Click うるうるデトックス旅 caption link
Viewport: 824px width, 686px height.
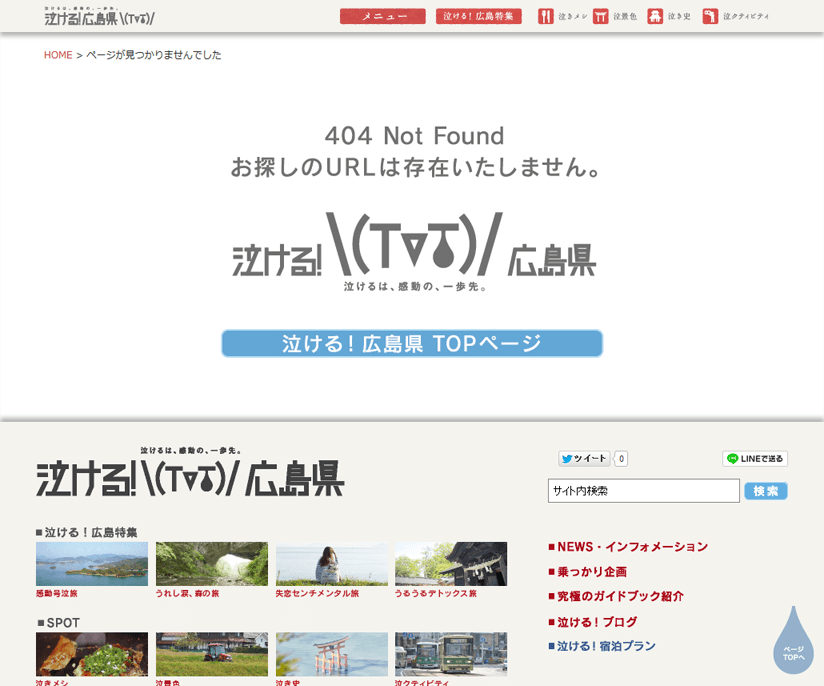point(436,593)
